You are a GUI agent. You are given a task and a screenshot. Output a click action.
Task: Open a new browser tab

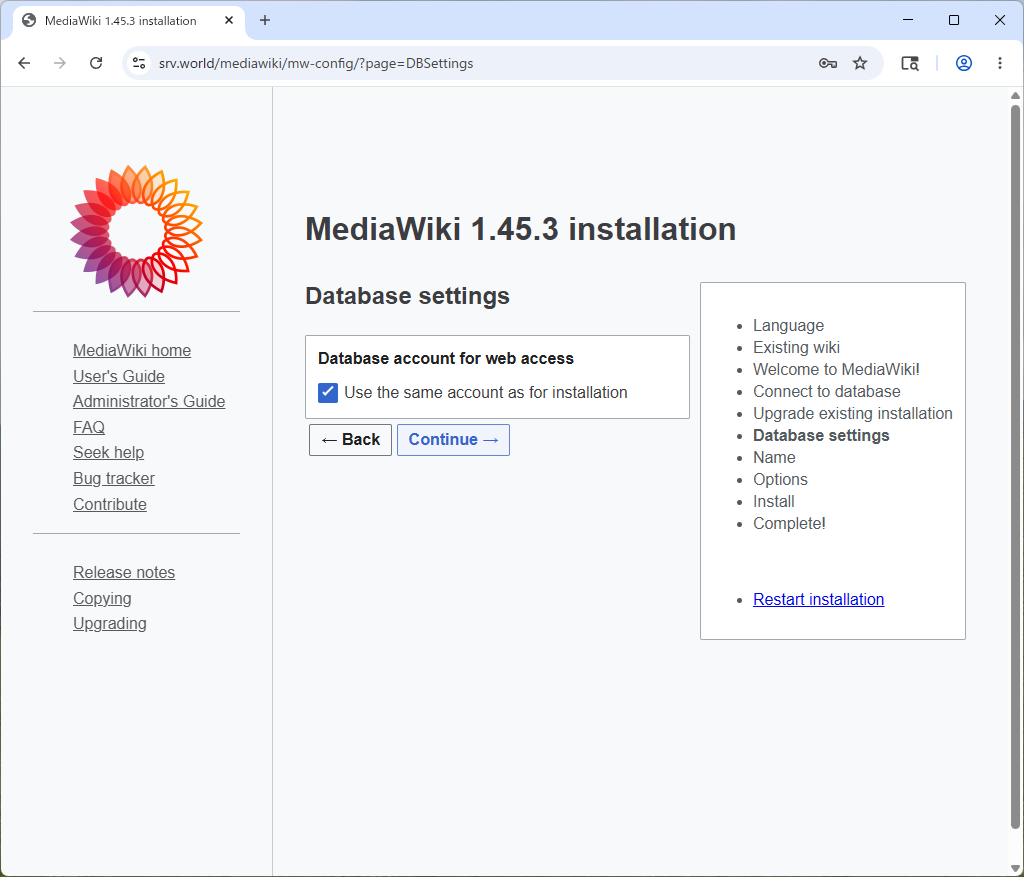[264, 20]
